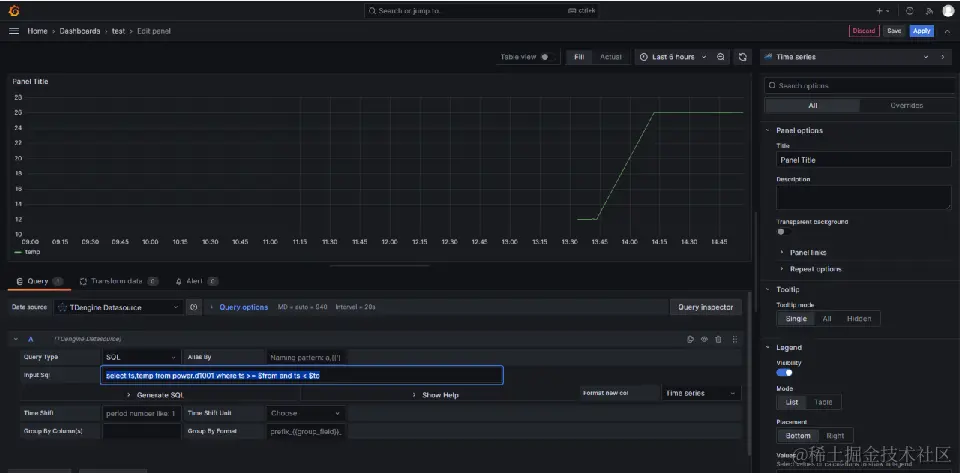Open TDengine Datasource dropdown
Screen dimensions: 960x473
click(118, 307)
